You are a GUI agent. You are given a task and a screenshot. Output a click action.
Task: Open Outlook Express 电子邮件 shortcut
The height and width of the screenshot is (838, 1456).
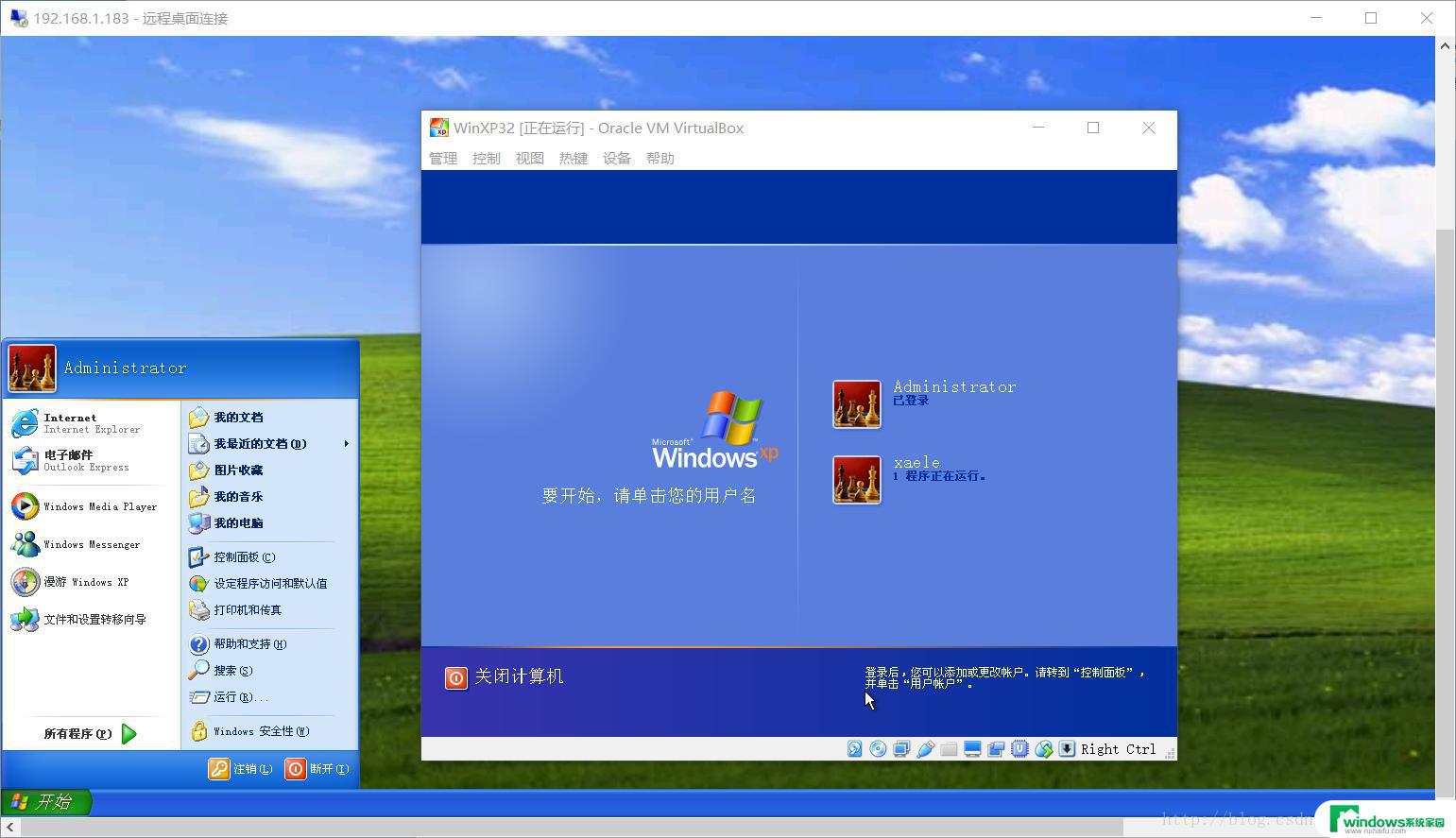coord(92,461)
